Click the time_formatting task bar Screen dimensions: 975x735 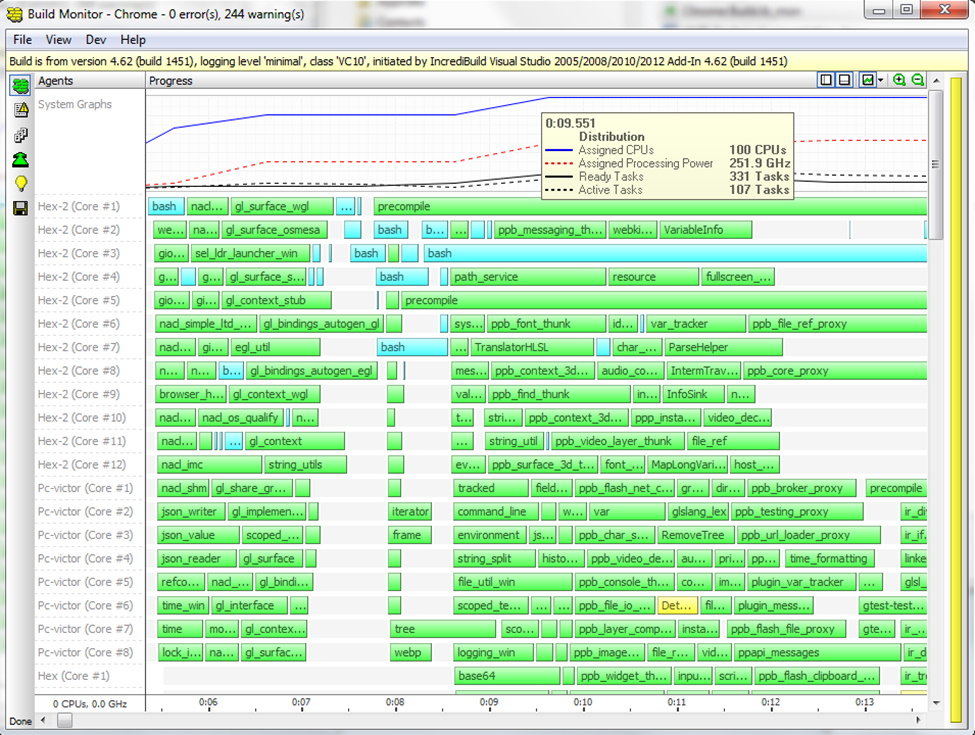click(x=829, y=558)
